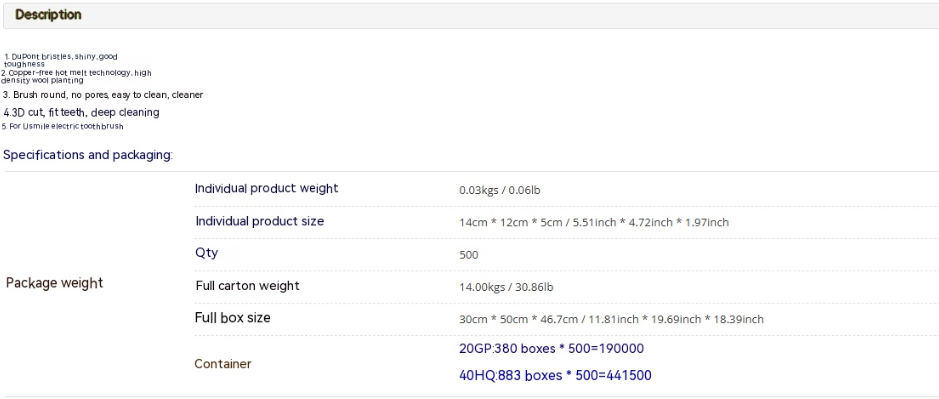Click the Package weight row label
This screenshot has height=399, width=939.
pyautogui.click(x=54, y=283)
